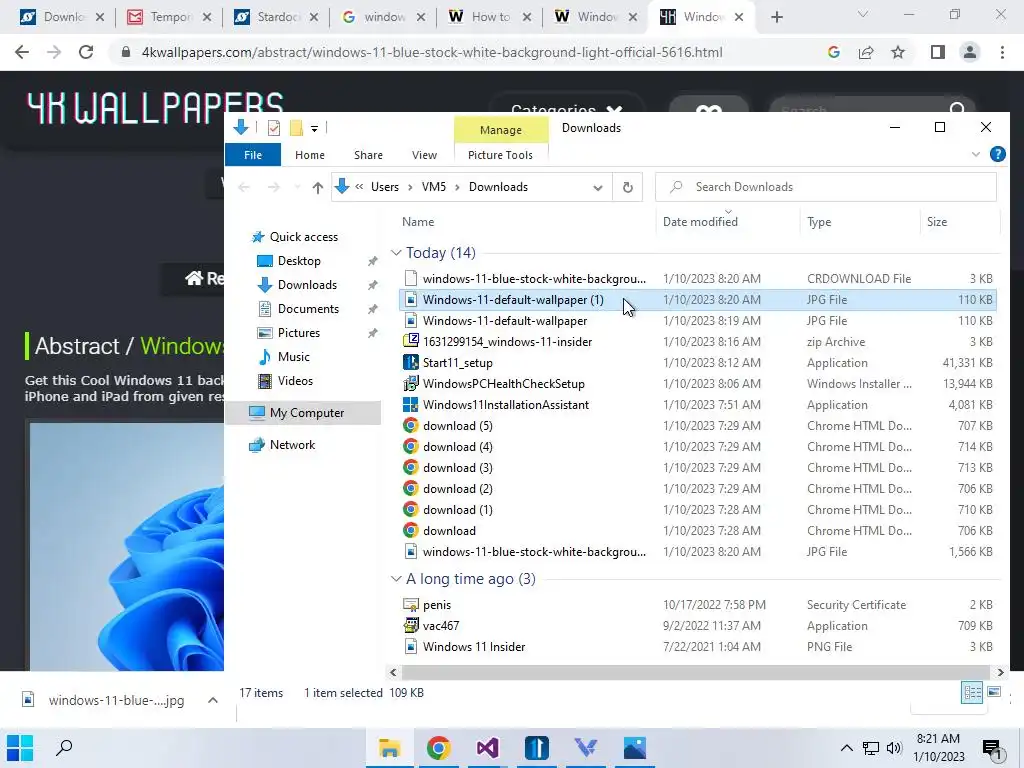Show hidden tray icons chevron
The image size is (1024, 768).
846,748
